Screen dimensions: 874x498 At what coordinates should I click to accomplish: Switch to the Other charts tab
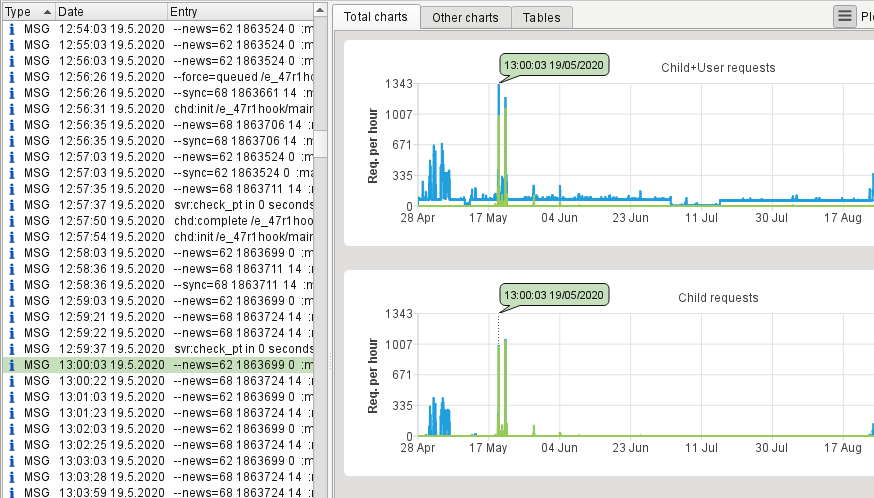coord(465,17)
